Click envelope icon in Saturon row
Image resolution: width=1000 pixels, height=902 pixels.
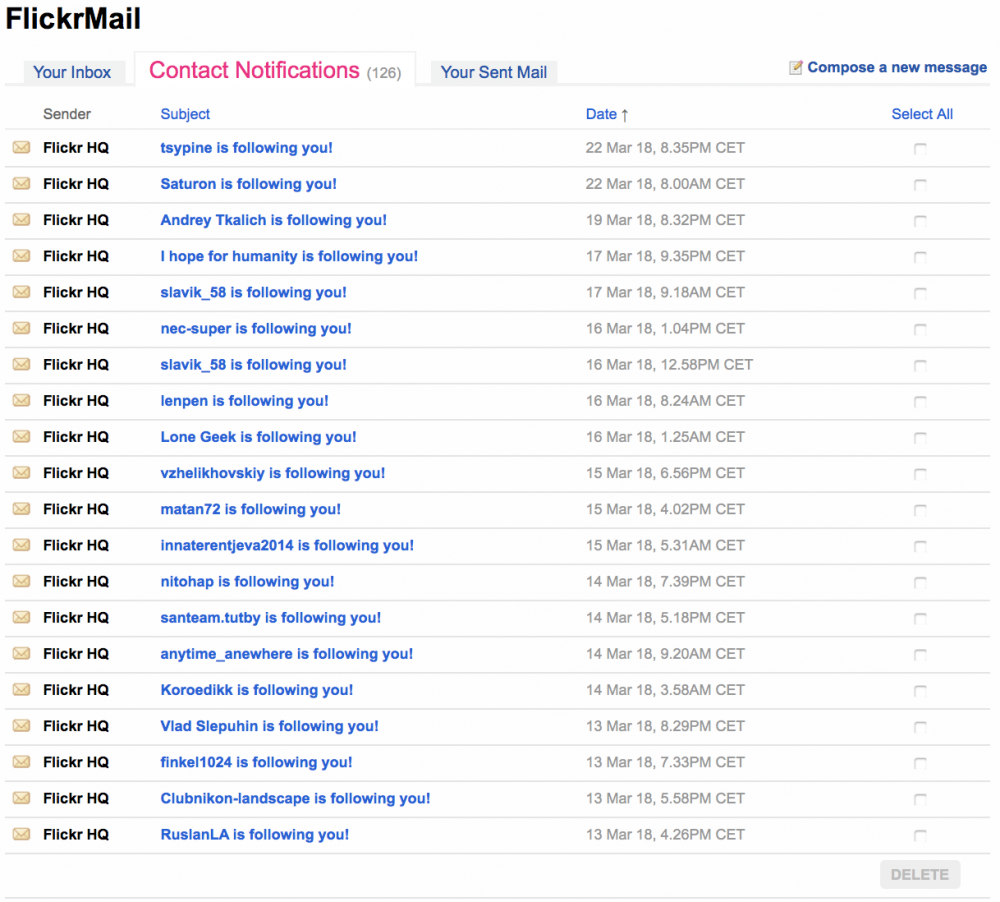[21, 184]
